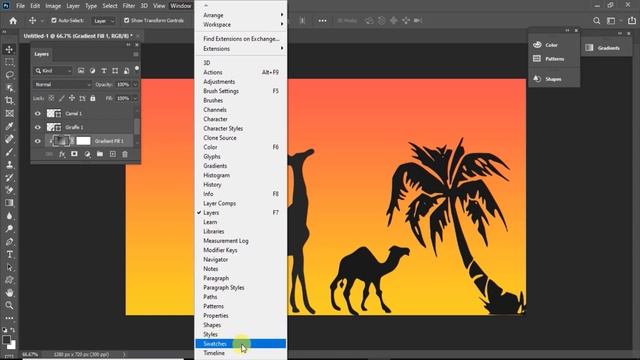This screenshot has width=640, height=360.
Task: Click the foreground color swatch
Action: [x=6, y=340]
